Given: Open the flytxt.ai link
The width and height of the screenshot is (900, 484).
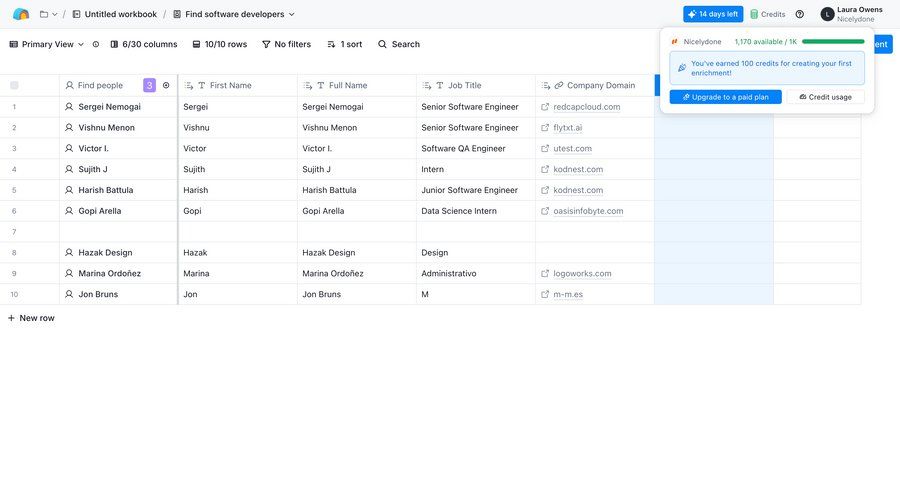Looking at the screenshot, I should 568,127.
